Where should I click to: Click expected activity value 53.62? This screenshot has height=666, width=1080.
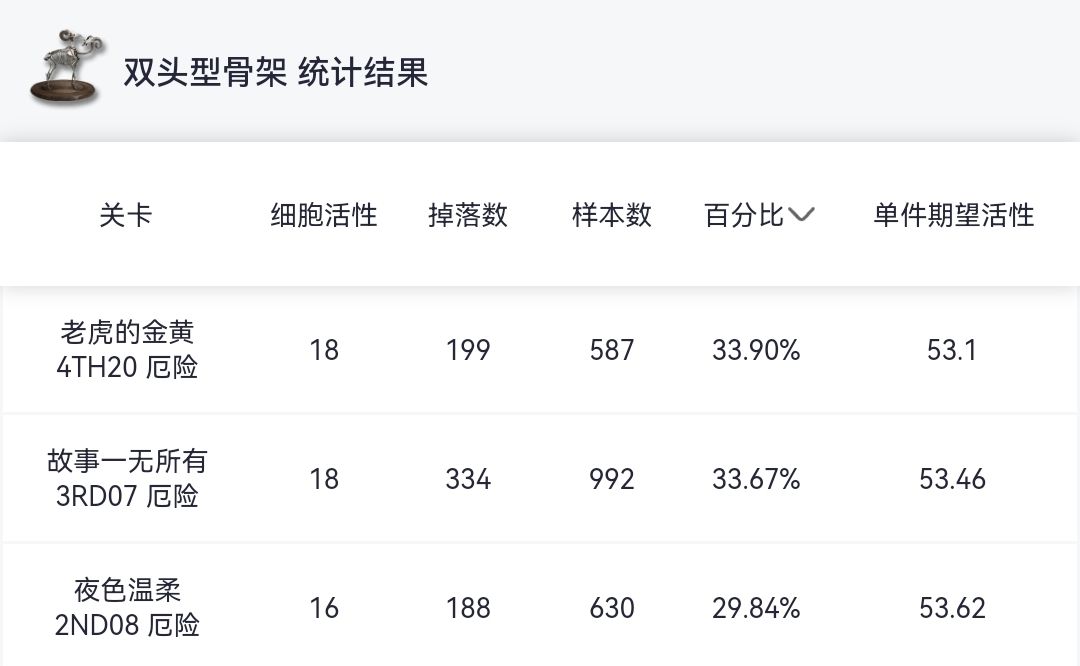click(x=952, y=608)
